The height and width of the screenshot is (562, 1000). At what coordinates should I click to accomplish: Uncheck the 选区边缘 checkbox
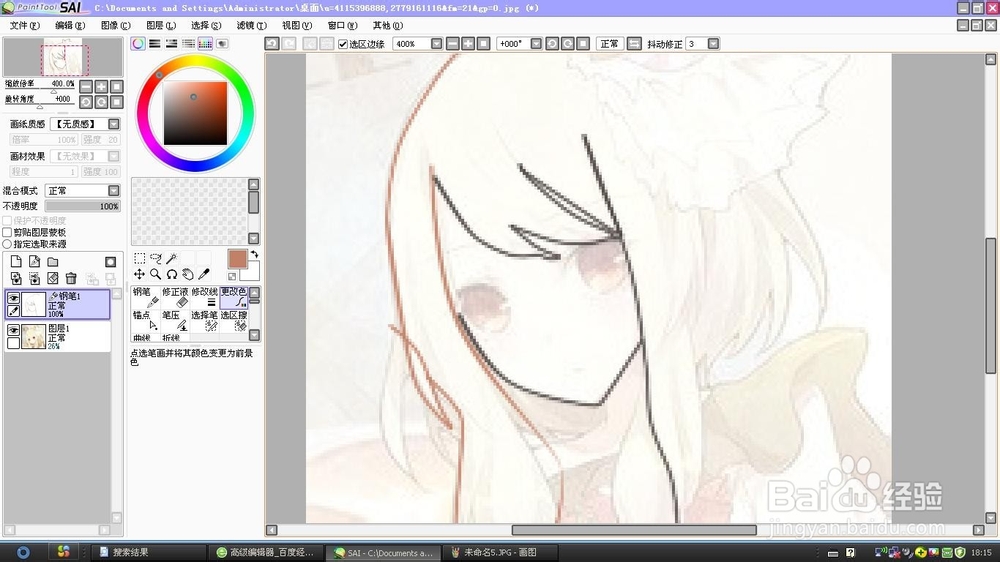click(343, 44)
